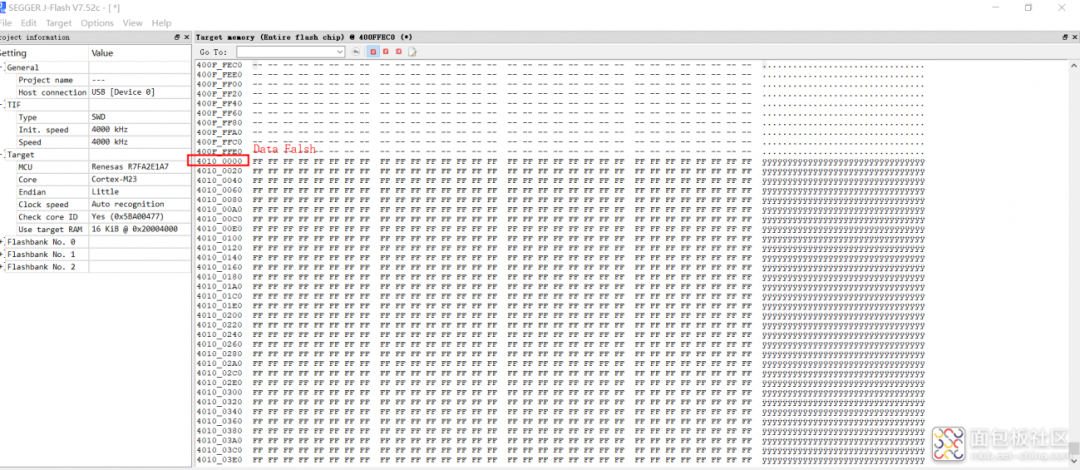Close the Target memory panel
The image size is (1080, 470).
tap(1073, 37)
